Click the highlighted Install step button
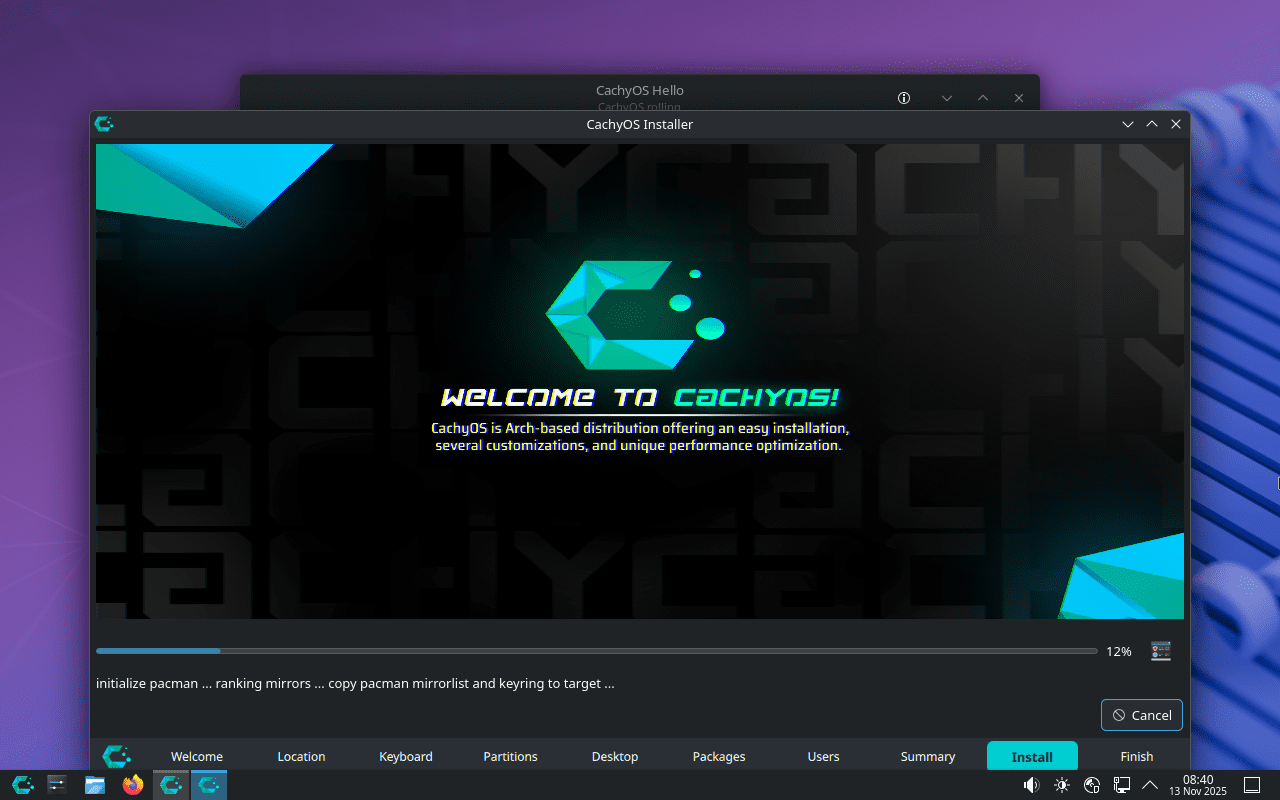 coord(1032,756)
